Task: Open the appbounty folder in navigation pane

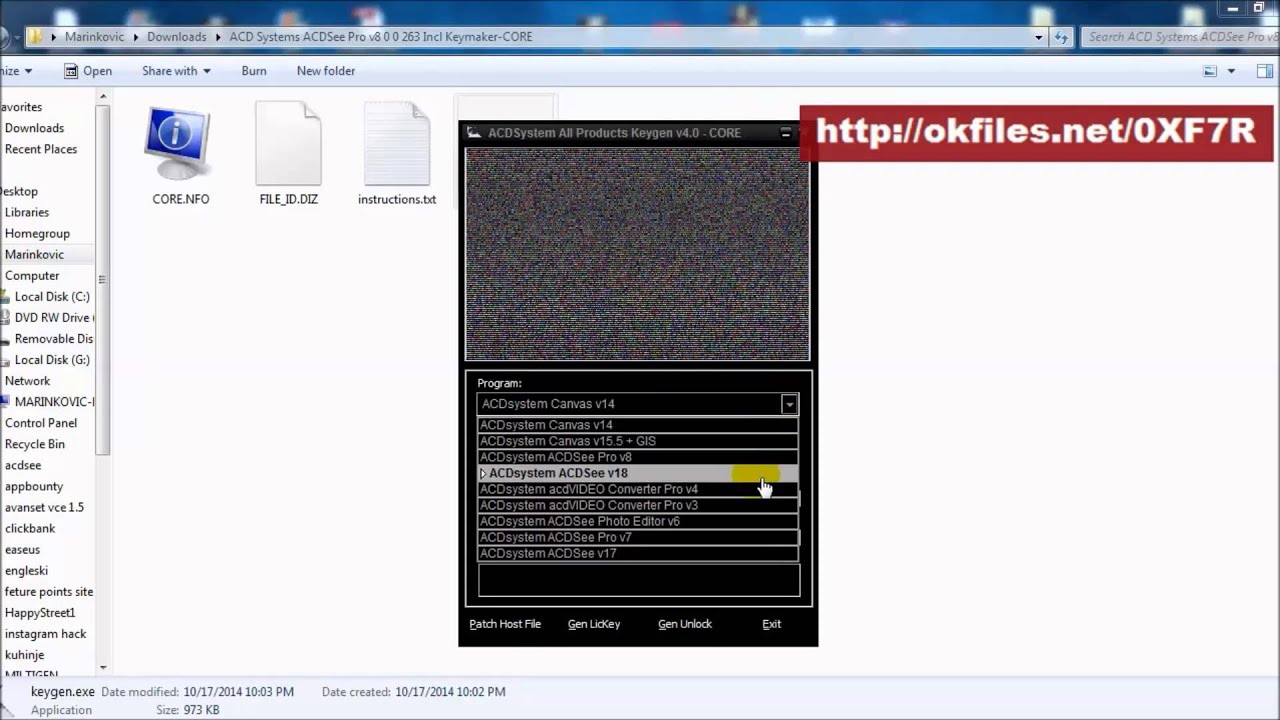Action: coord(33,486)
